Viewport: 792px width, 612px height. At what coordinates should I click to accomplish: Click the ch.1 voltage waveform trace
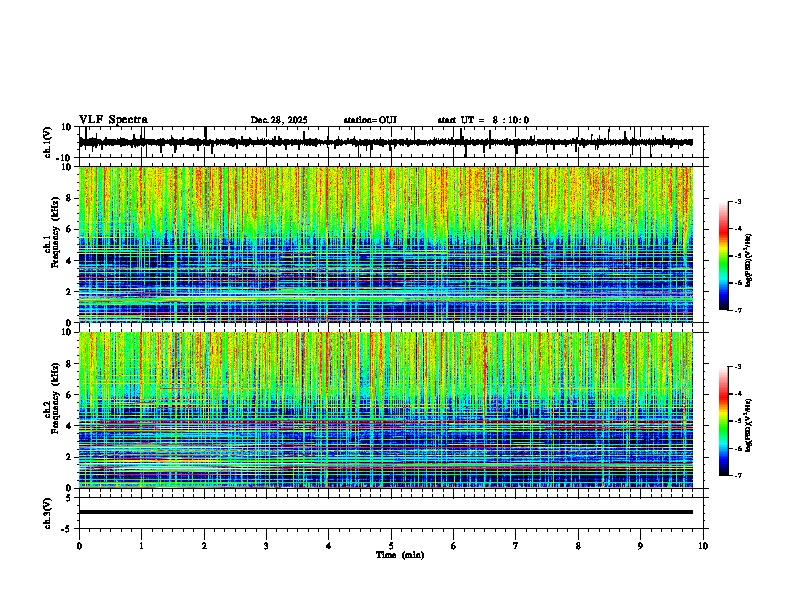click(x=385, y=142)
